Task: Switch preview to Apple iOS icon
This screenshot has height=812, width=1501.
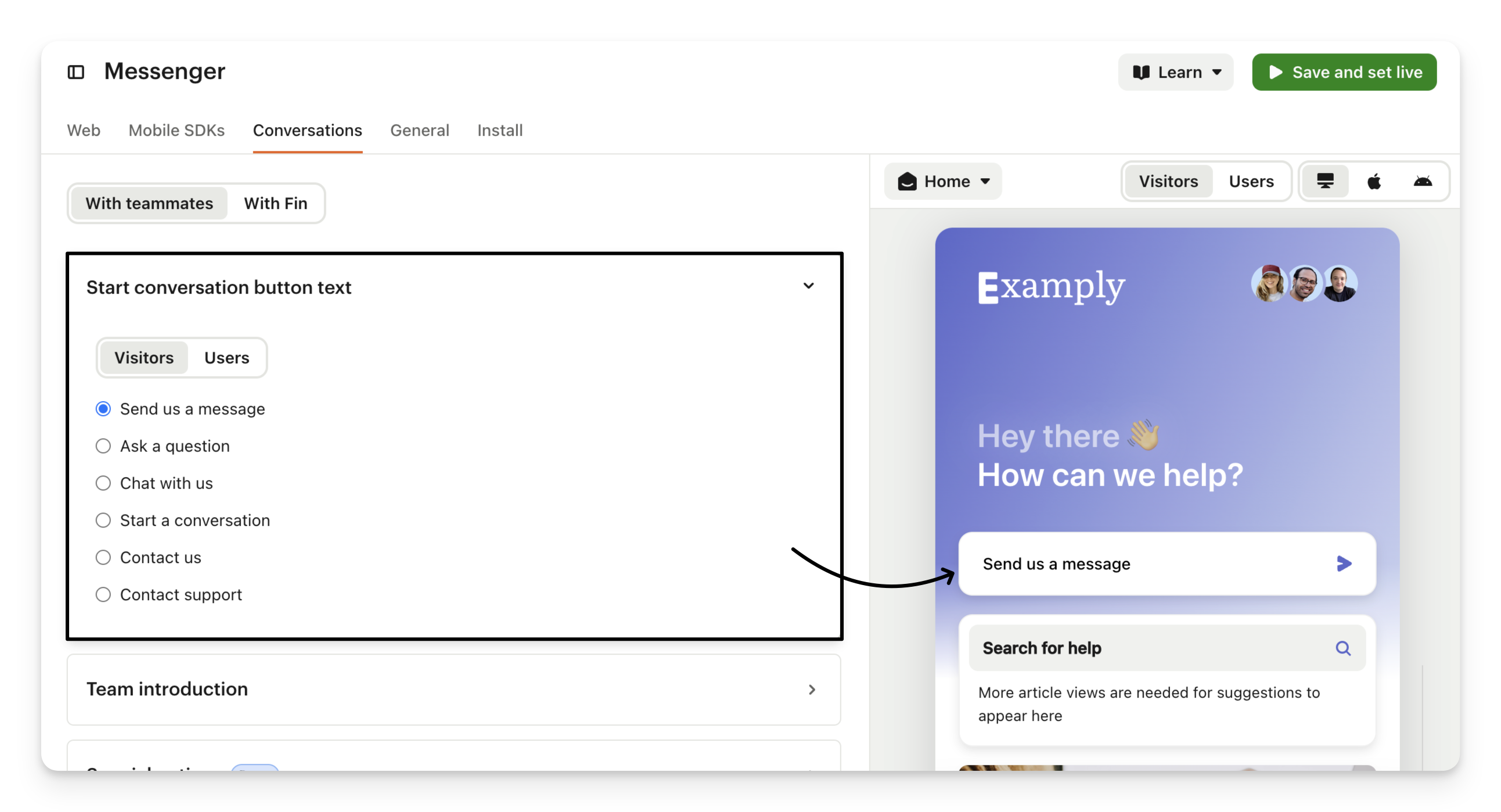Action: click(x=1374, y=181)
